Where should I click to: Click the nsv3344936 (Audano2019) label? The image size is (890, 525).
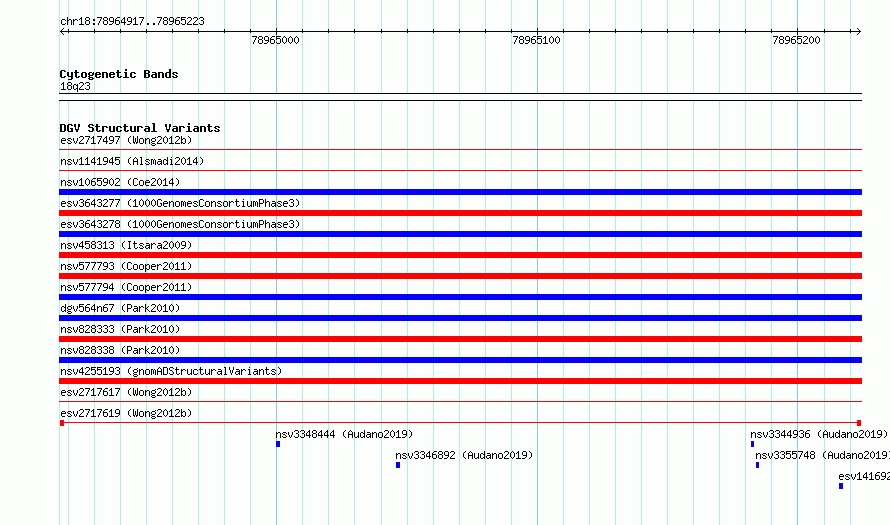(x=818, y=434)
